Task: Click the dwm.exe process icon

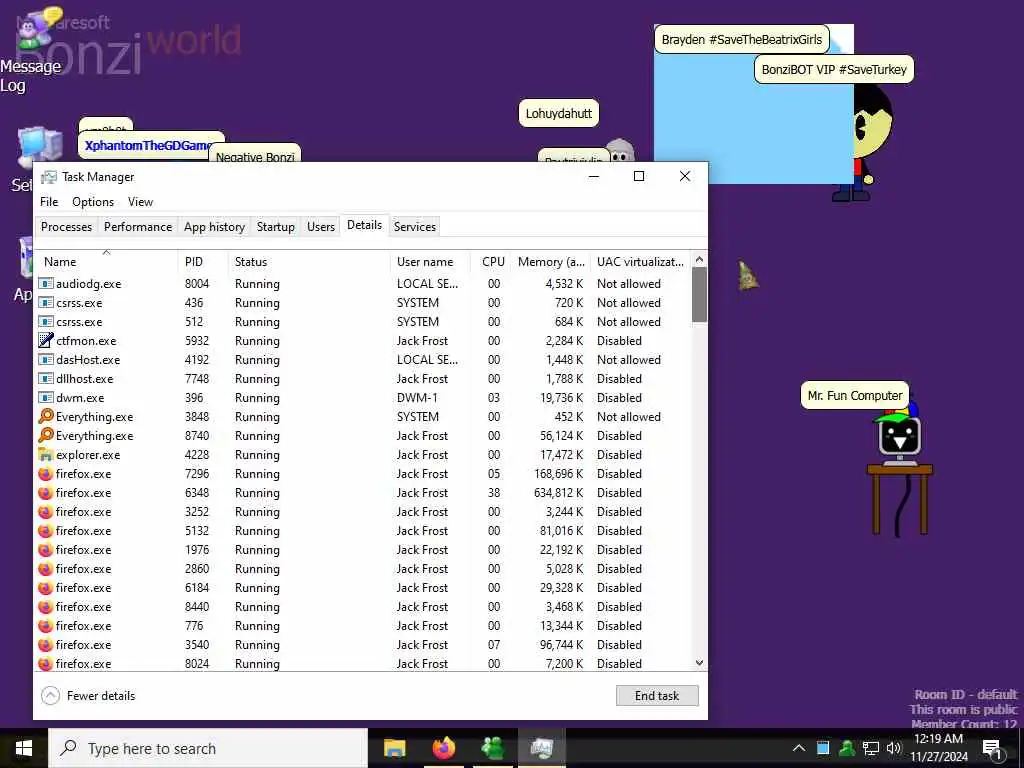Action: click(x=46, y=397)
